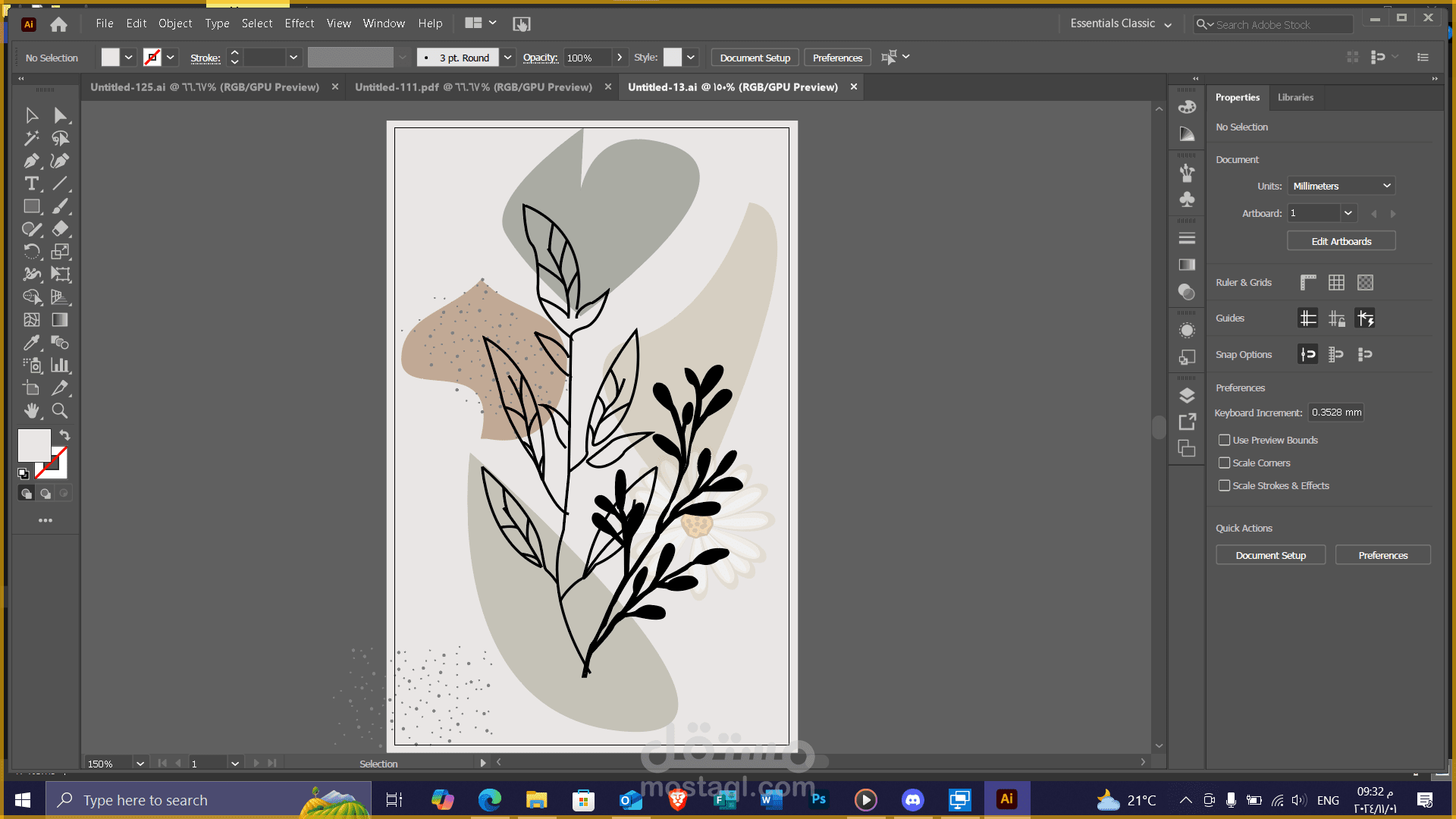Image resolution: width=1456 pixels, height=819 pixels.
Task: Swap fill and stroke colors
Action: point(65,435)
